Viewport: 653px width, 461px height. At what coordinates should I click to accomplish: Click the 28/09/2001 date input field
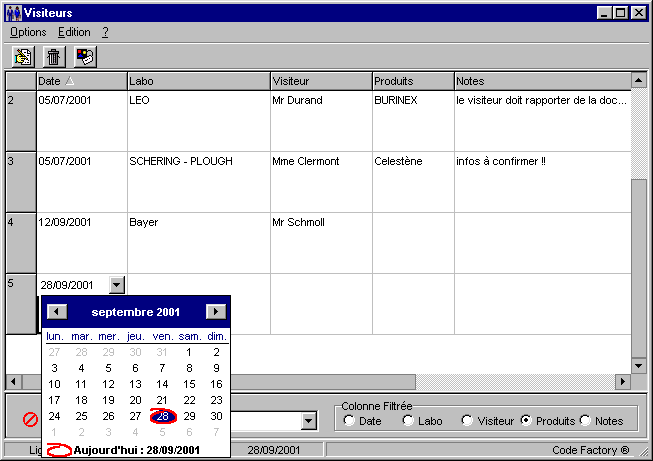73,285
